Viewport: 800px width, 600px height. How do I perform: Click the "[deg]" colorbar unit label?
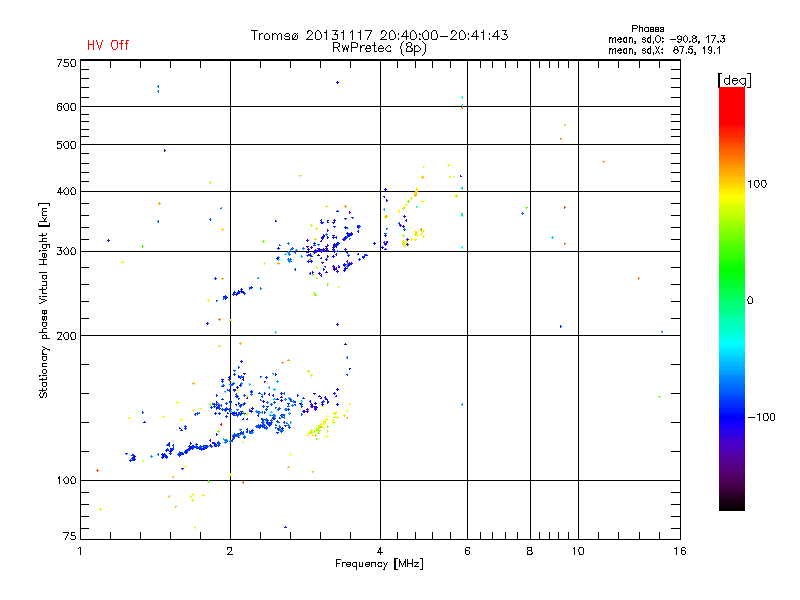click(x=734, y=80)
